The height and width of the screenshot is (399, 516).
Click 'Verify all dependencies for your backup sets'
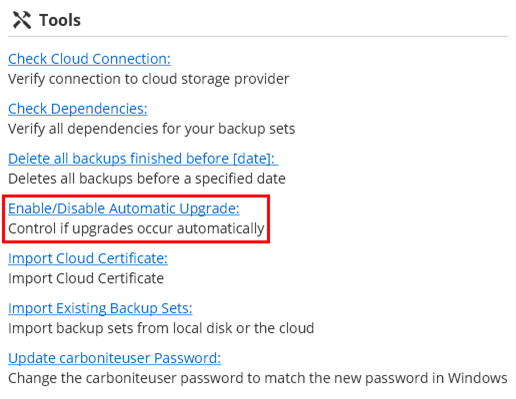point(152,129)
